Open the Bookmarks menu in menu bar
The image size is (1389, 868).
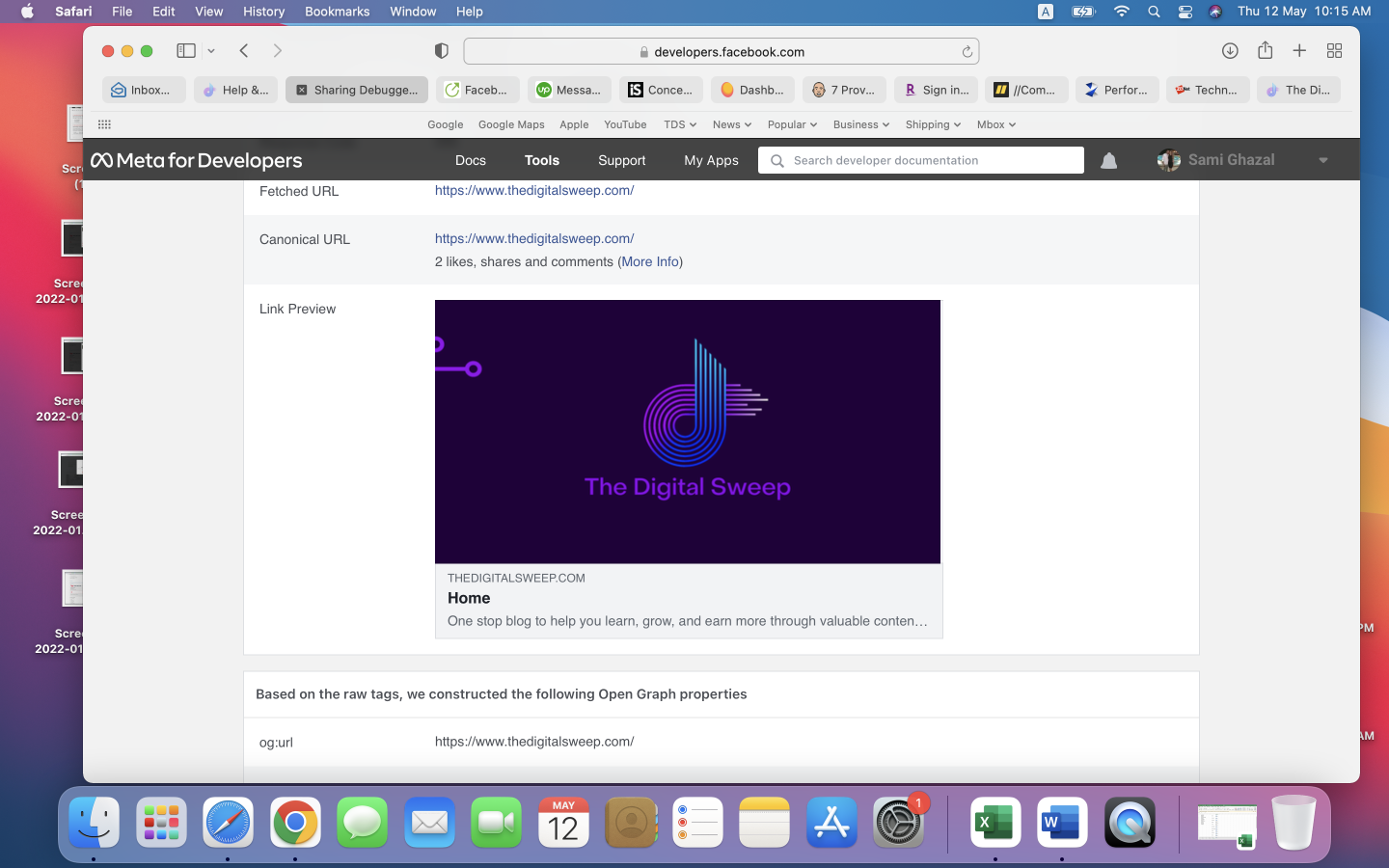tap(337, 12)
